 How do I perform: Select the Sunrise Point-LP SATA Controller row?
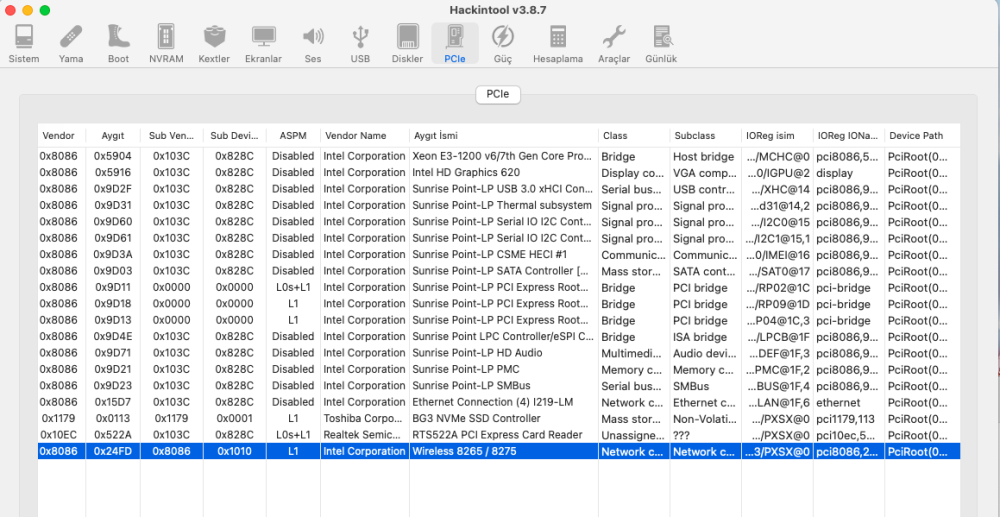(499, 271)
